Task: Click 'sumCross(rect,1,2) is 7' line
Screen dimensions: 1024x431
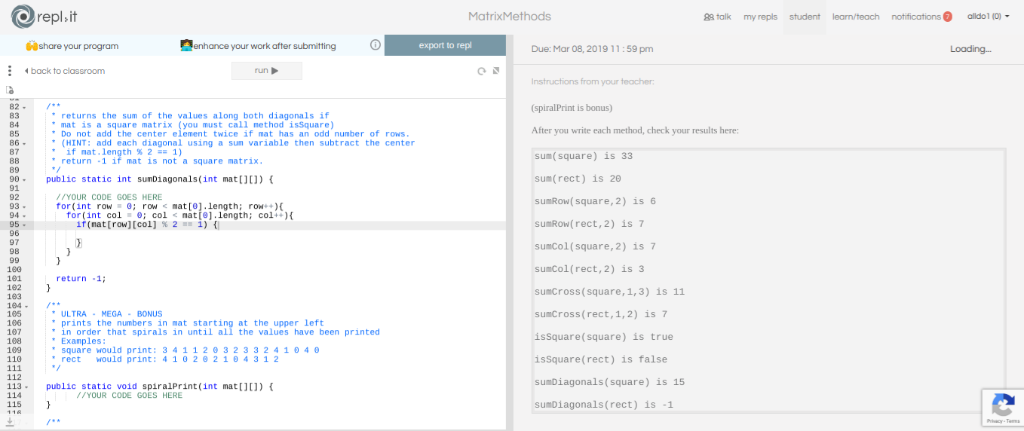Action: [601, 314]
